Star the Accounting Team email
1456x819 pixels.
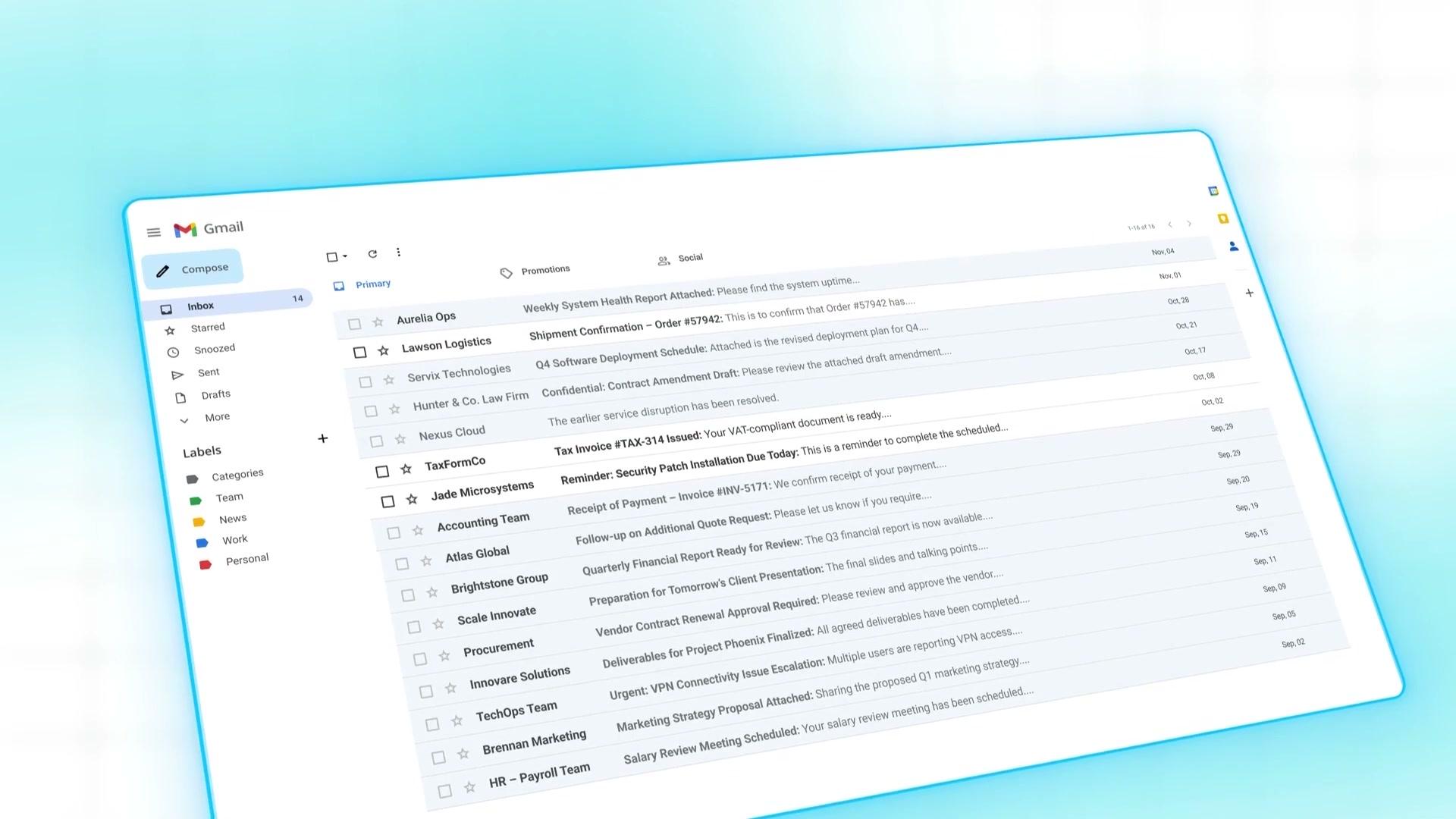pyautogui.click(x=418, y=531)
